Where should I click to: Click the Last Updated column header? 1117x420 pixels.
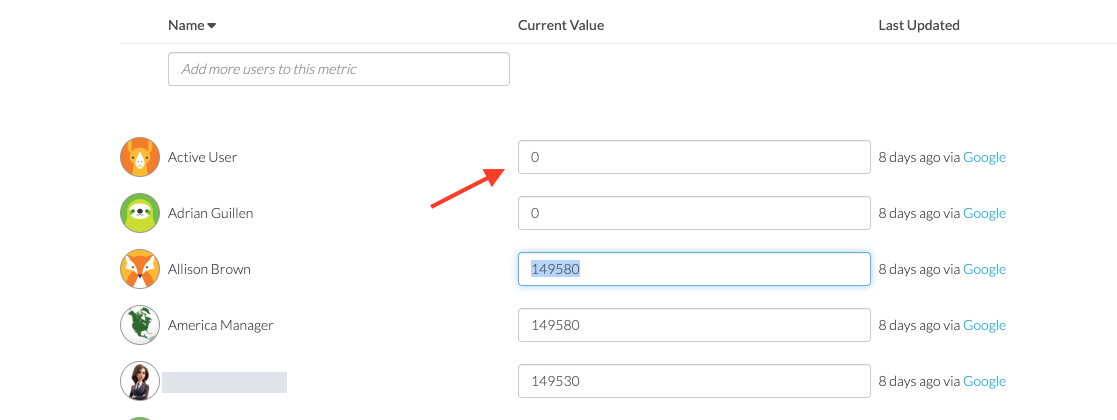(918, 25)
